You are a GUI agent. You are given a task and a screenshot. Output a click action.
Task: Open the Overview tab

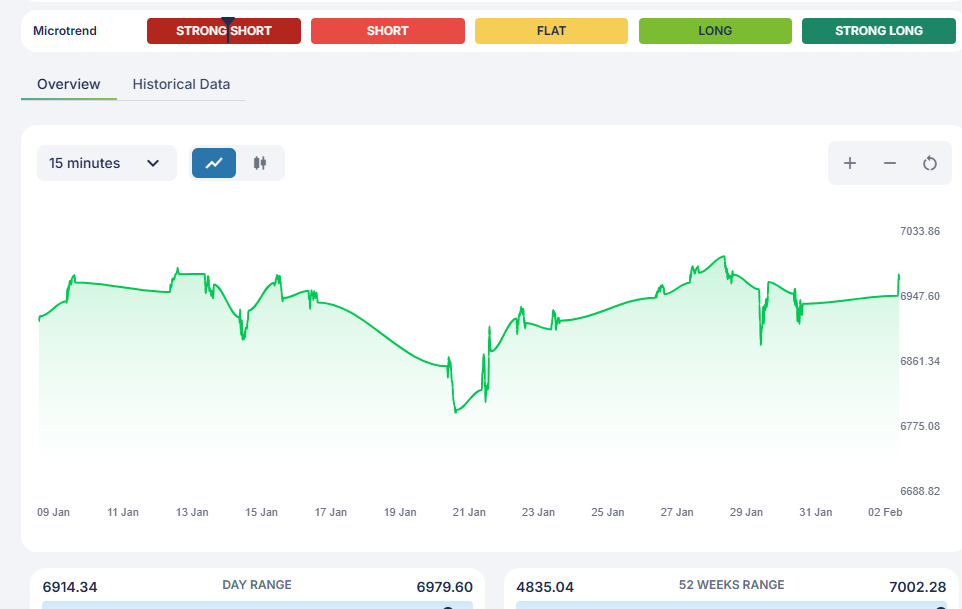[68, 84]
